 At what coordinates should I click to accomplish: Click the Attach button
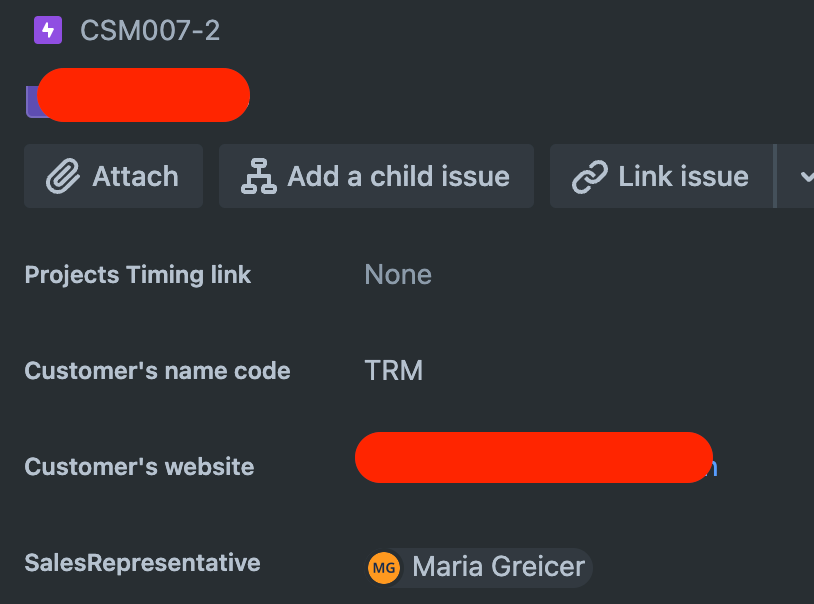point(113,176)
